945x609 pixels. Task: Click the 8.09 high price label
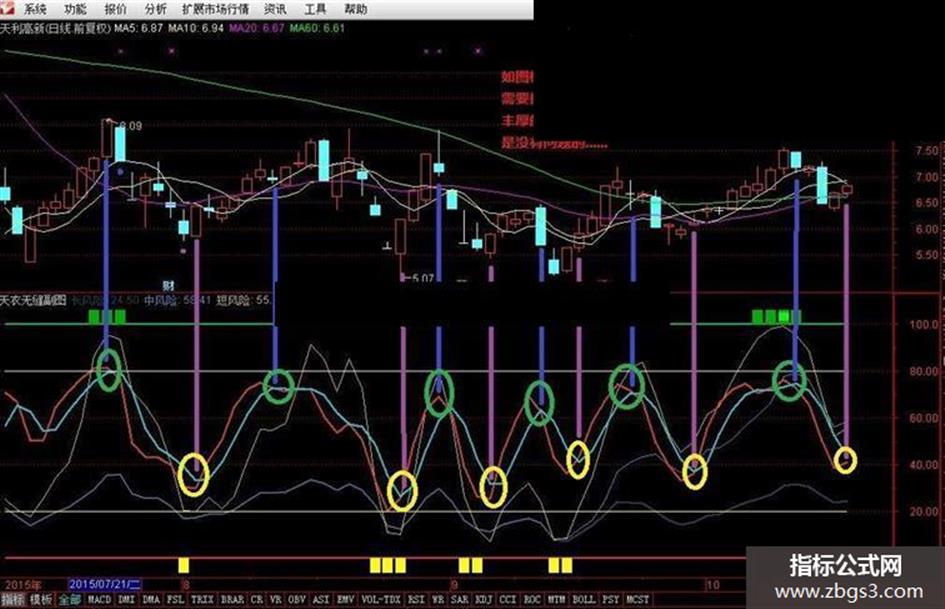(x=131, y=126)
